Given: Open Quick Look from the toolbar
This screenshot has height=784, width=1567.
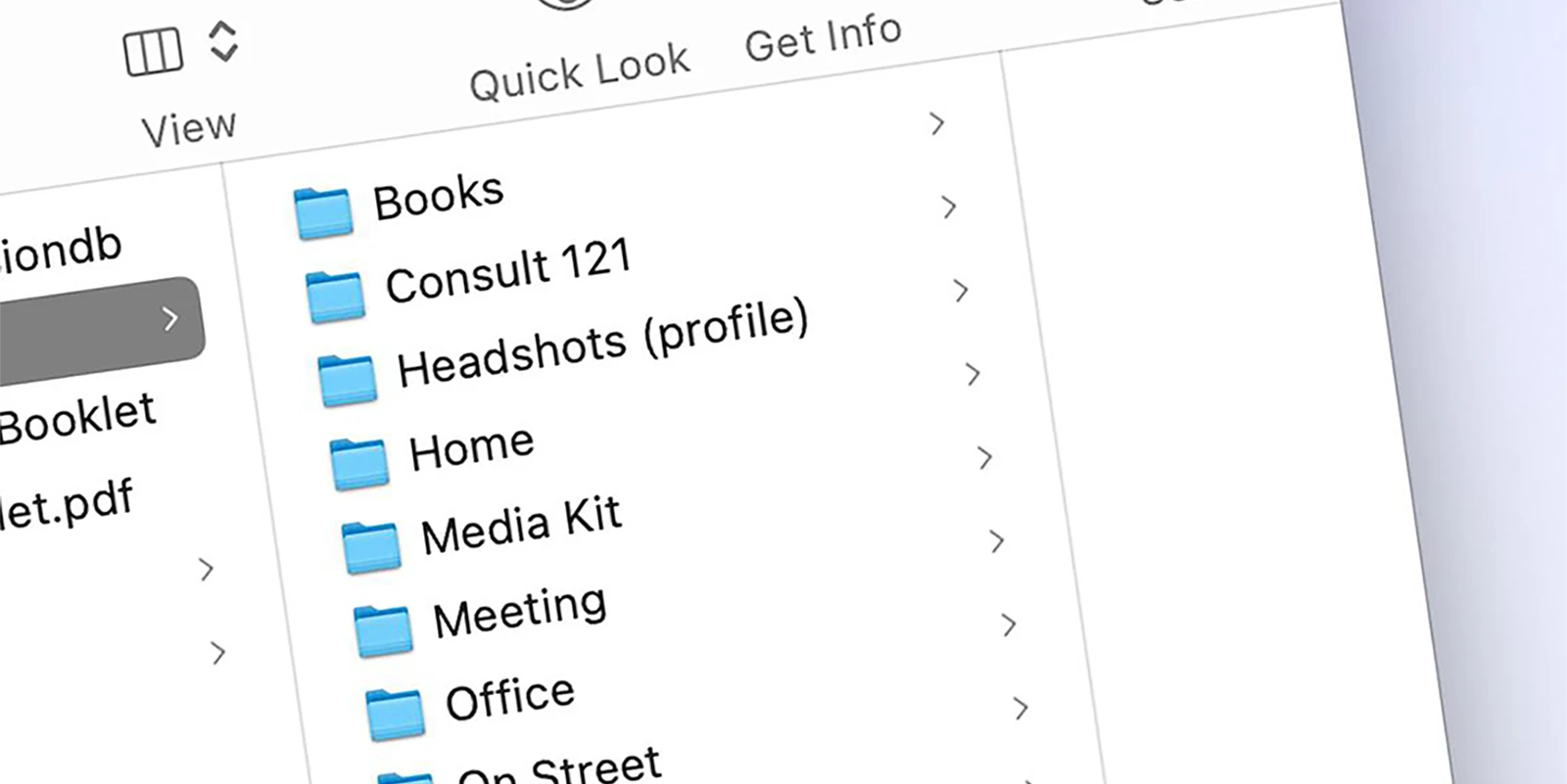Looking at the screenshot, I should pos(580,69).
